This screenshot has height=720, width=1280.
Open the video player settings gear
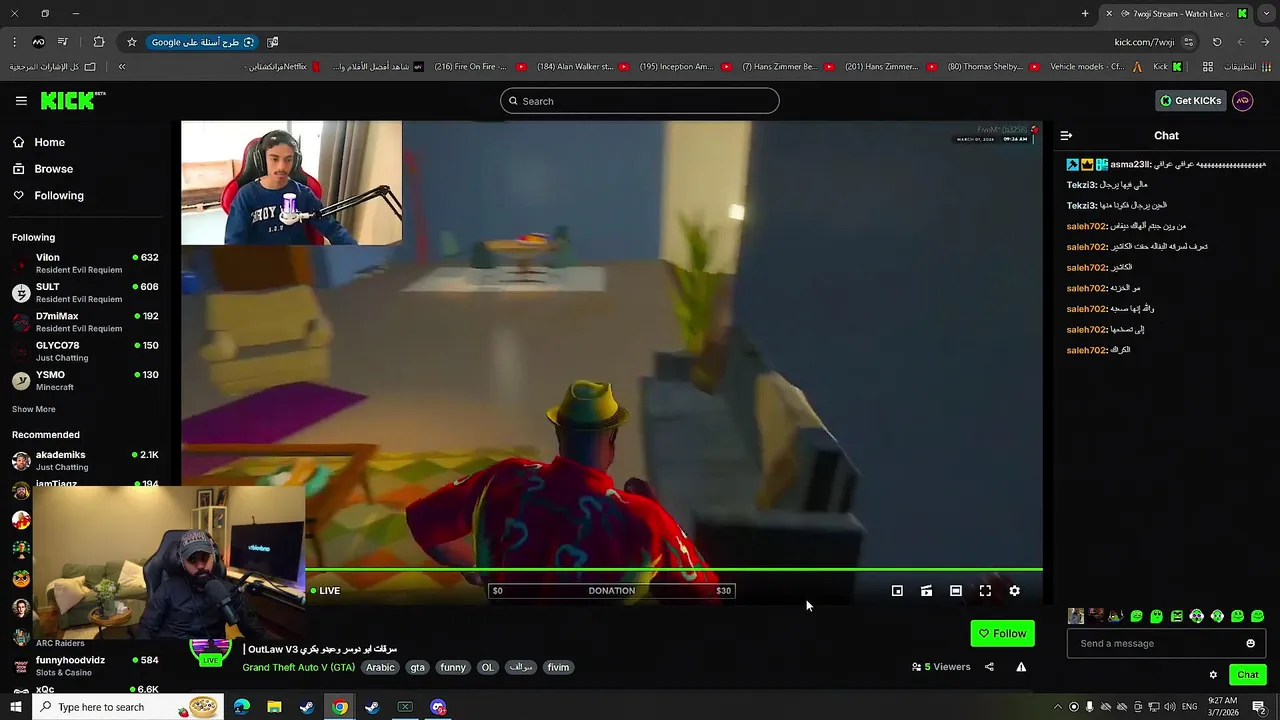[x=1014, y=591]
